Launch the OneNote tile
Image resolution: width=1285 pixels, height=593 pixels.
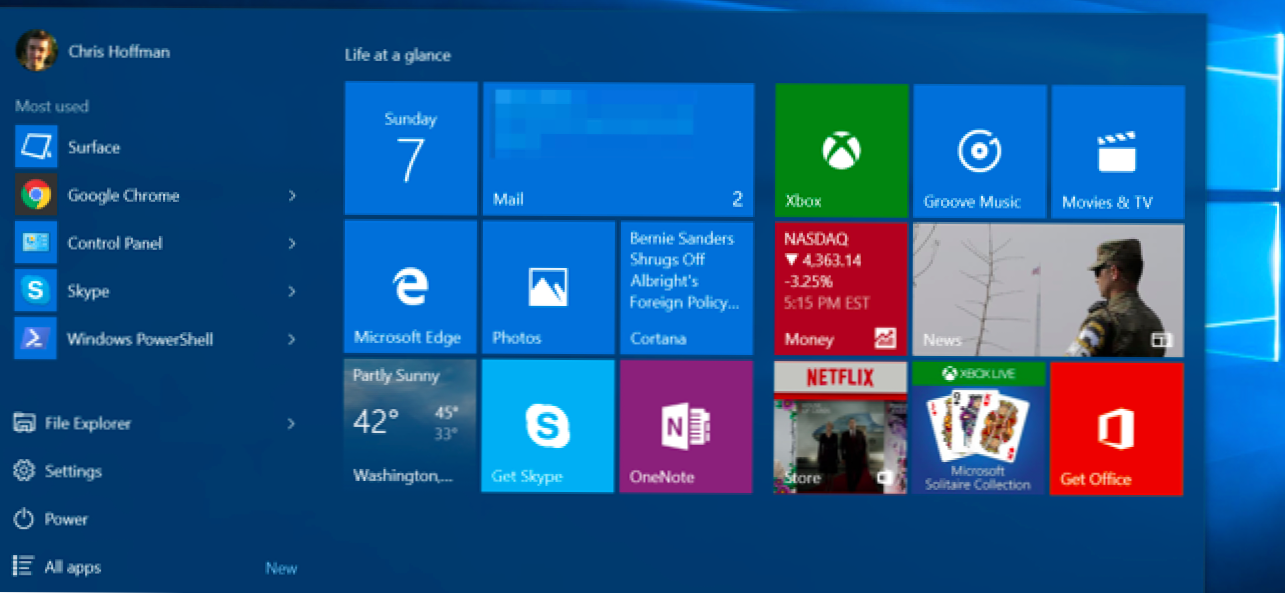point(686,426)
